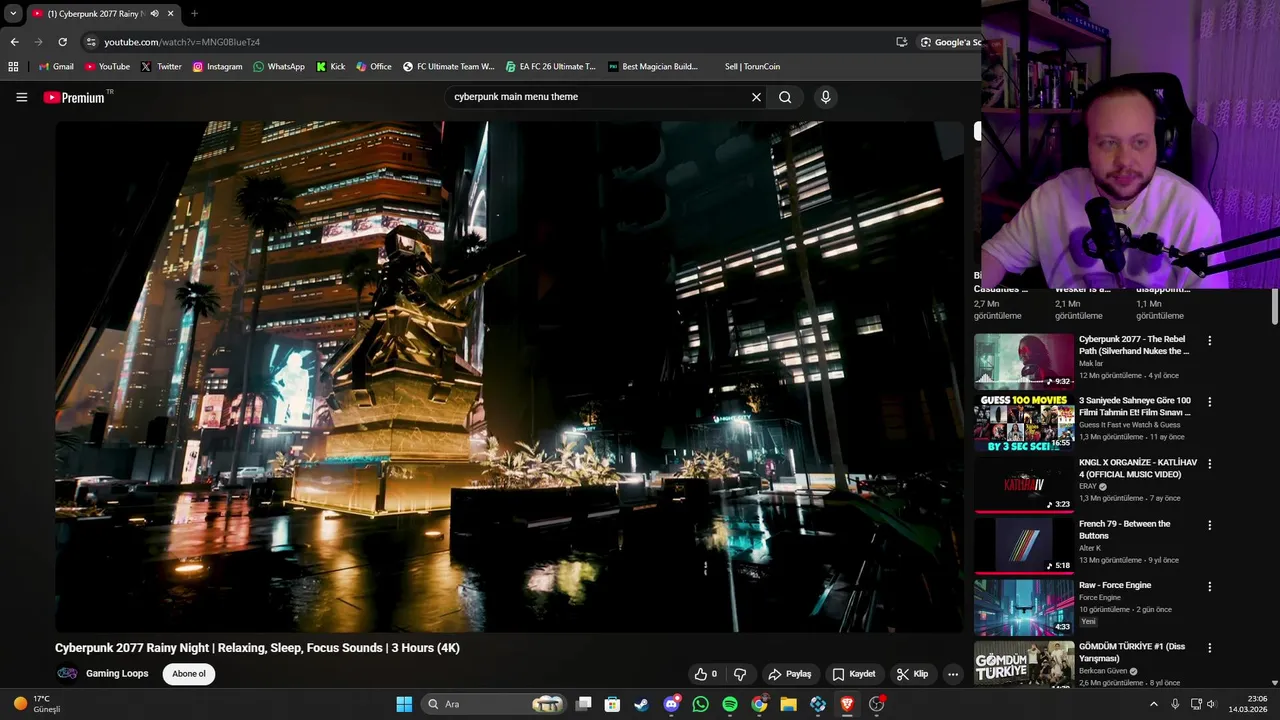
Task: Open WhatsApp from the taskbar
Action: pyautogui.click(x=700, y=704)
